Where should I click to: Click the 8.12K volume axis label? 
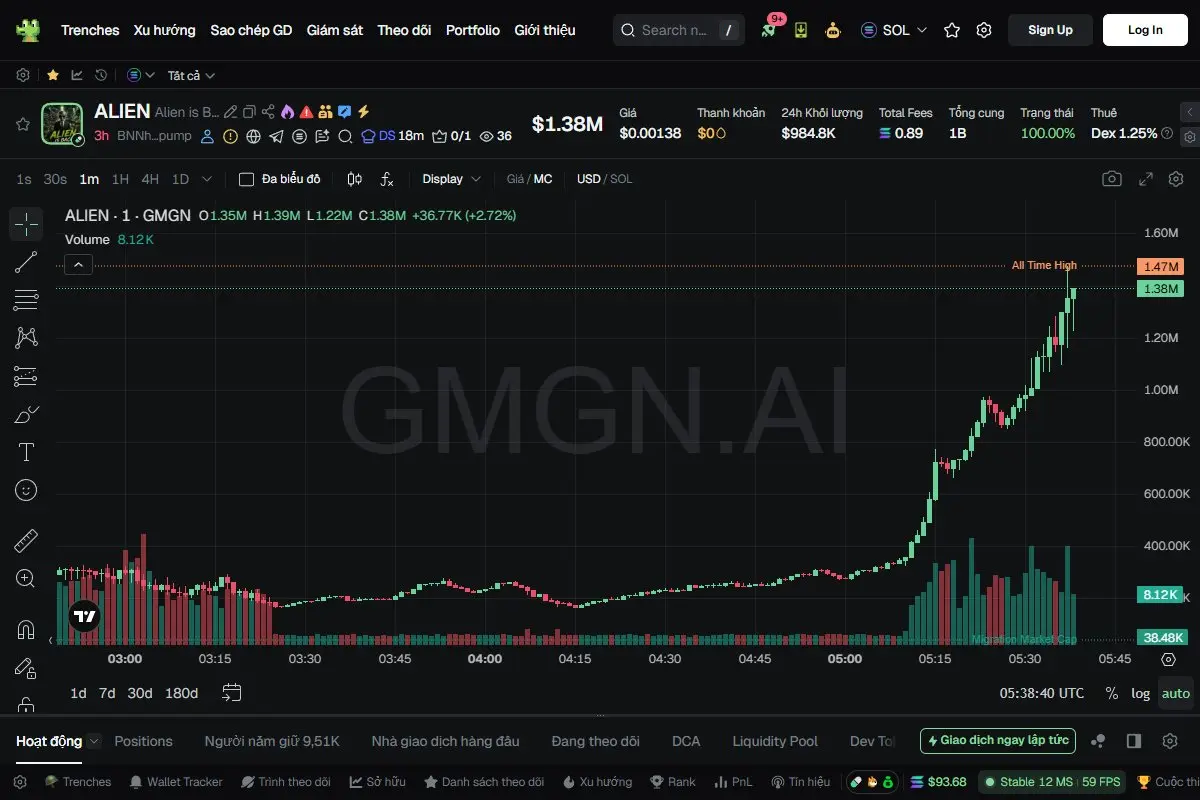[1160, 595]
